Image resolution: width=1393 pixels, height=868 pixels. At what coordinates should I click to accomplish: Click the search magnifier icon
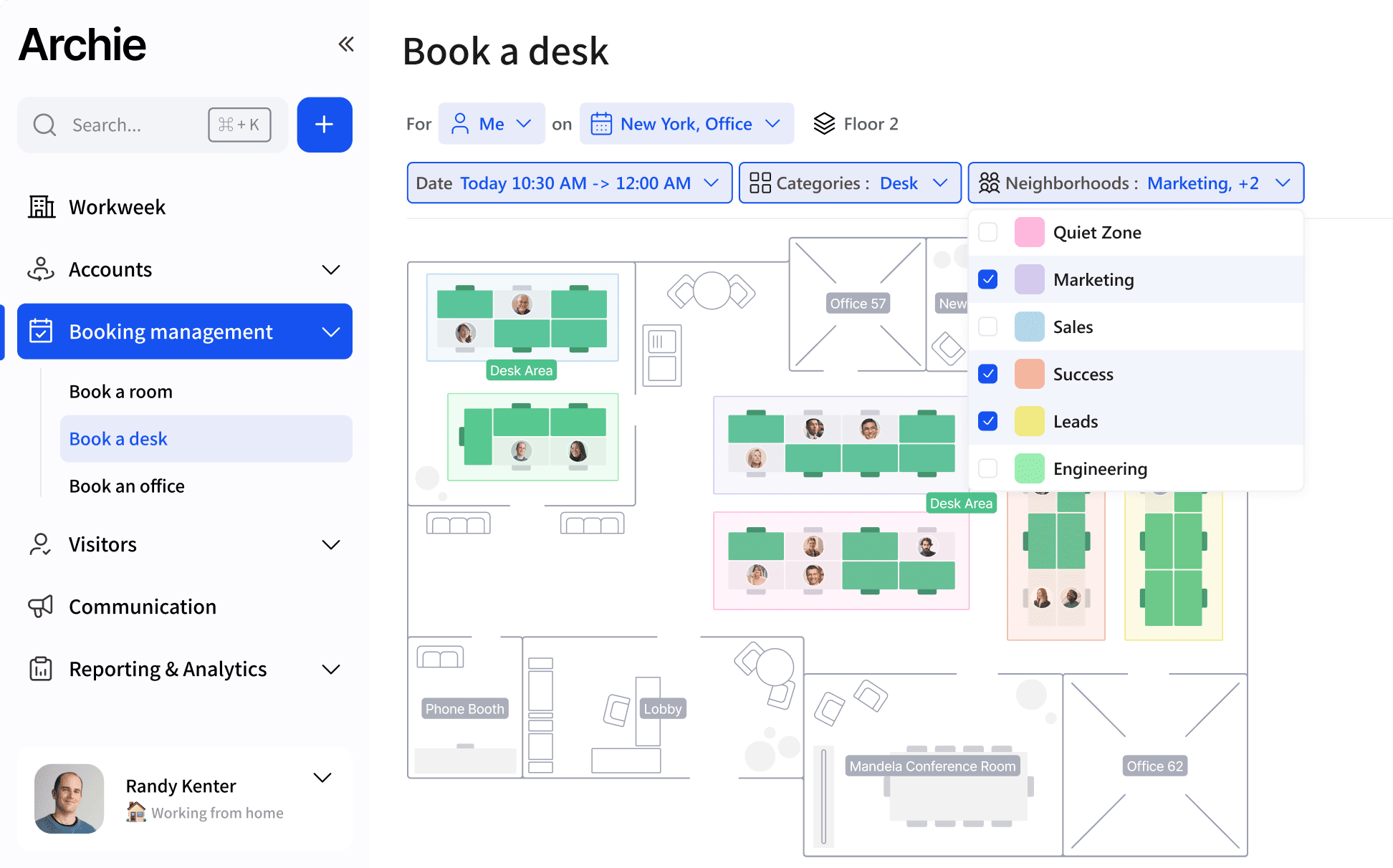click(x=44, y=125)
